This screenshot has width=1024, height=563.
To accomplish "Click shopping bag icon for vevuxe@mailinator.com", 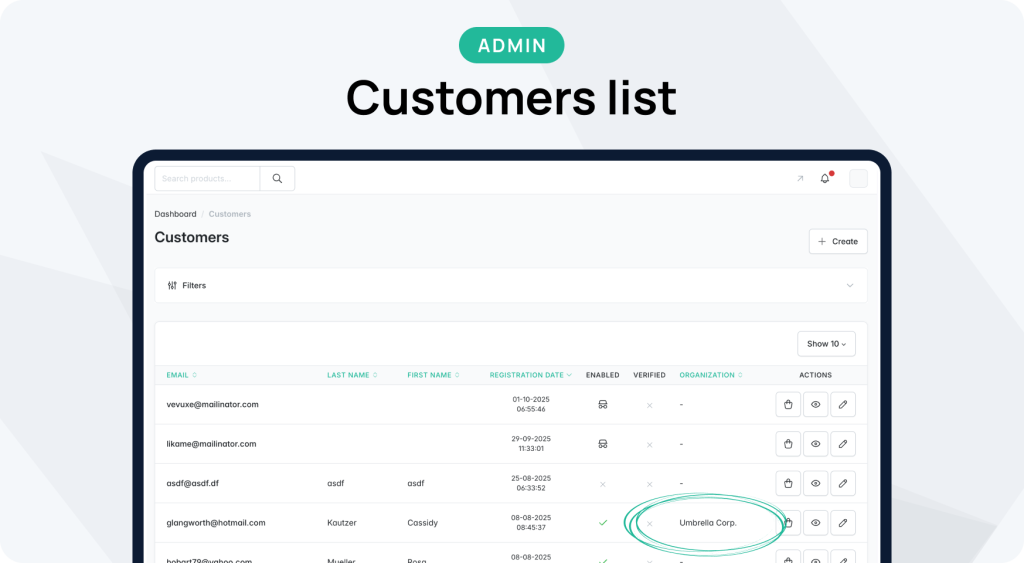I will (788, 405).
